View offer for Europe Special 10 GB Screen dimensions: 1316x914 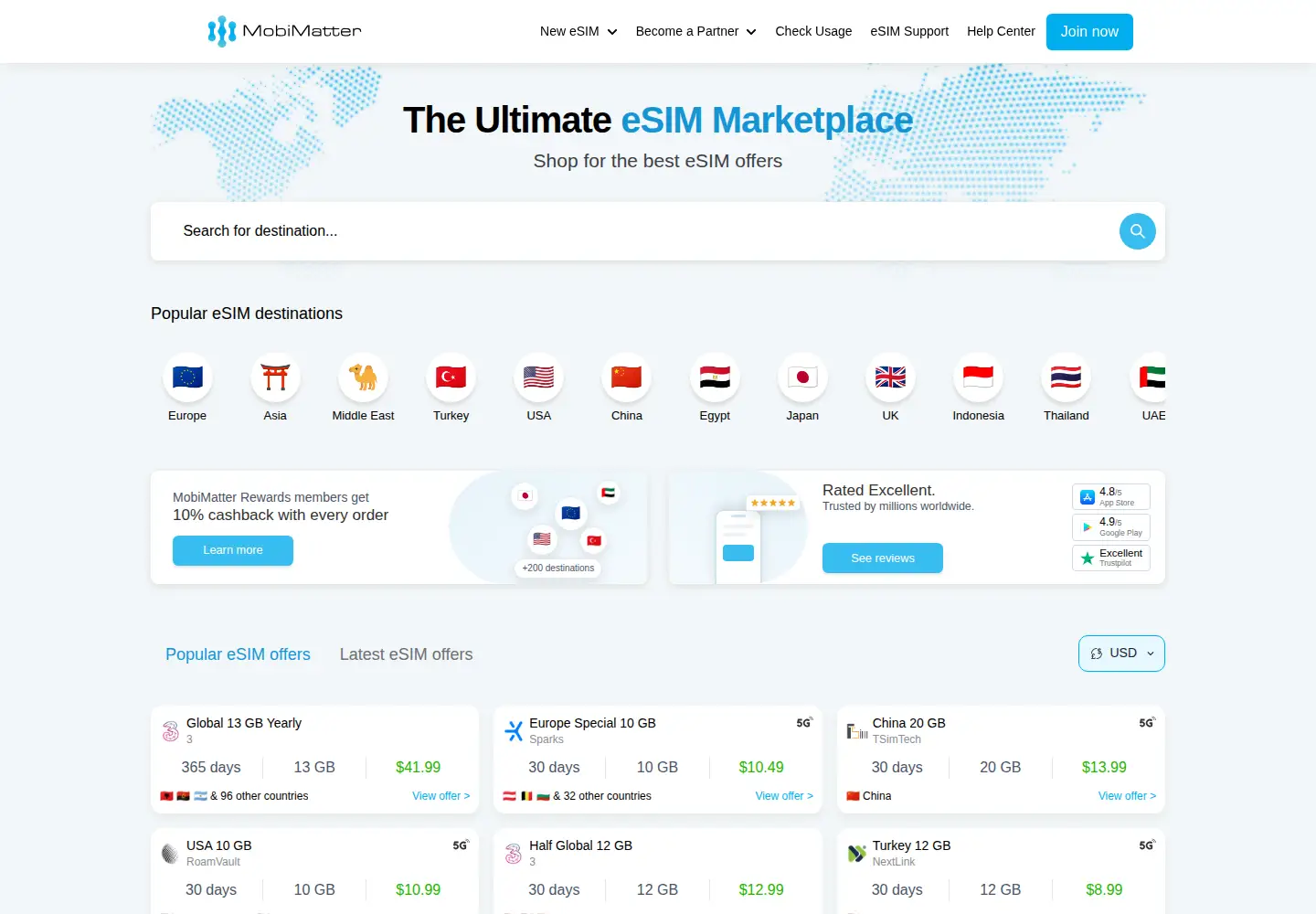coord(784,796)
